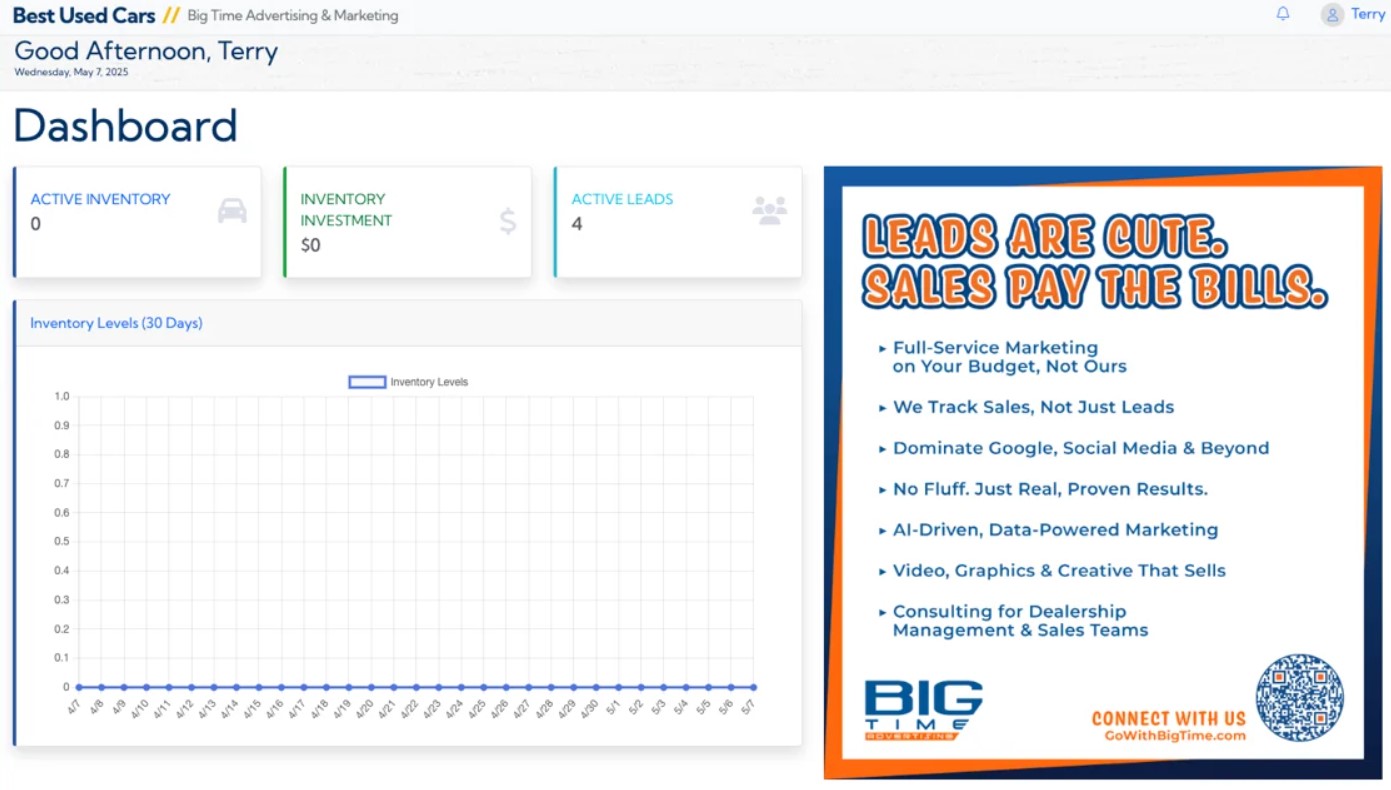Click Consulting for Dealership Management bullet

1020,621
